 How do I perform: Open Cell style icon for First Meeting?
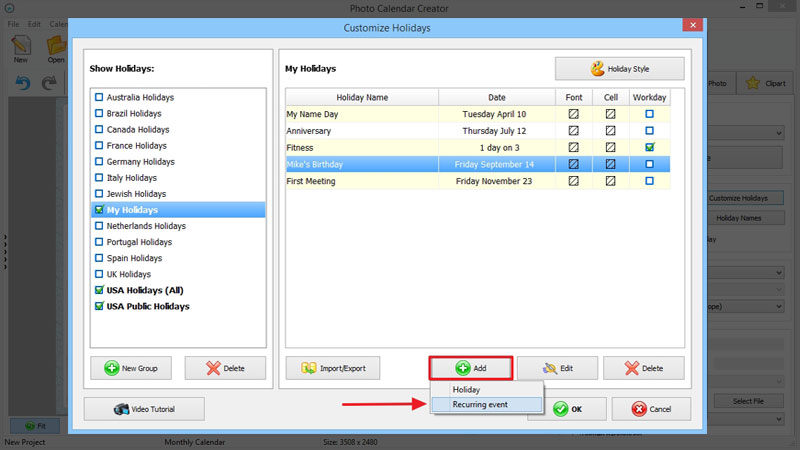click(x=610, y=181)
